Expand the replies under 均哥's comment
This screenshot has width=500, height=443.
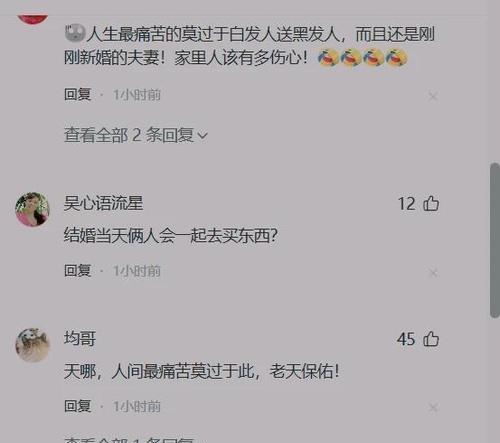pyautogui.click(x=129, y=439)
